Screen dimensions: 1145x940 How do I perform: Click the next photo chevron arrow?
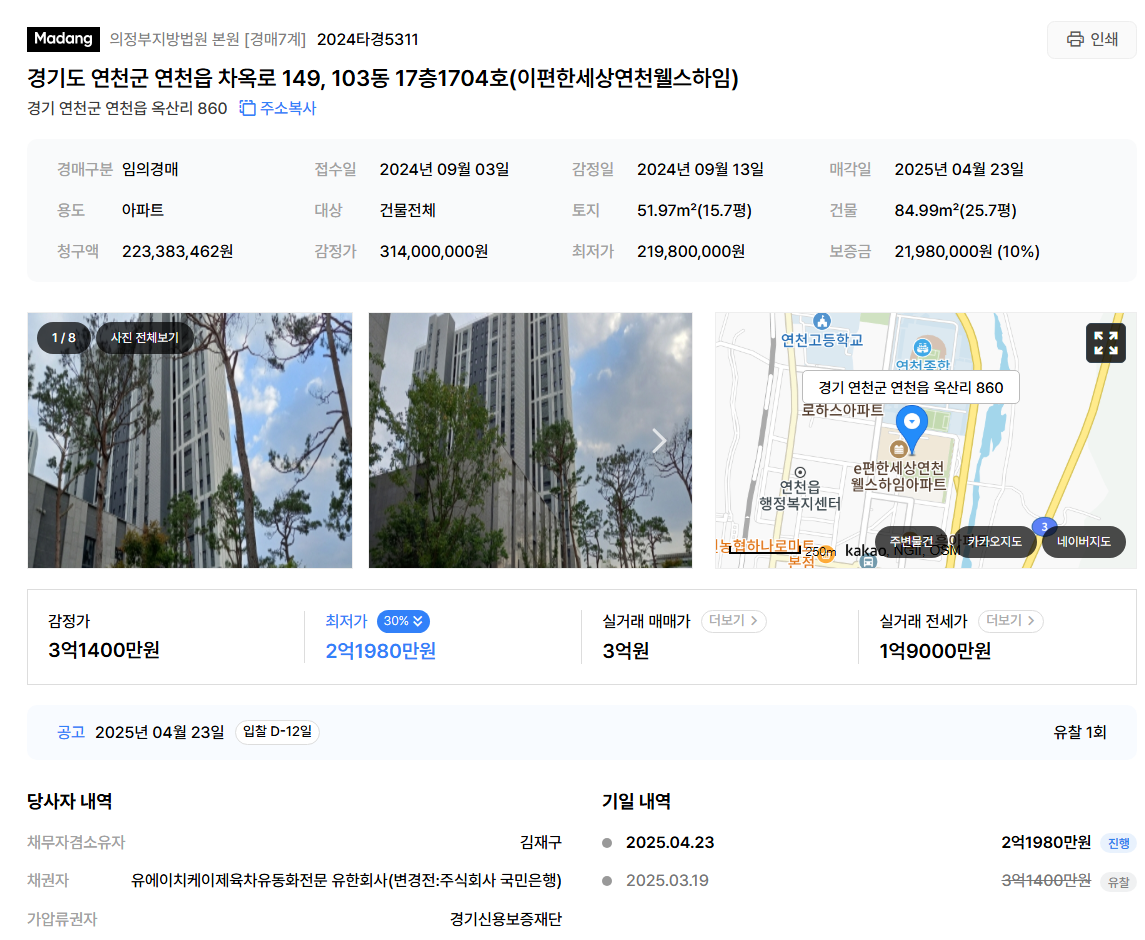coord(659,440)
